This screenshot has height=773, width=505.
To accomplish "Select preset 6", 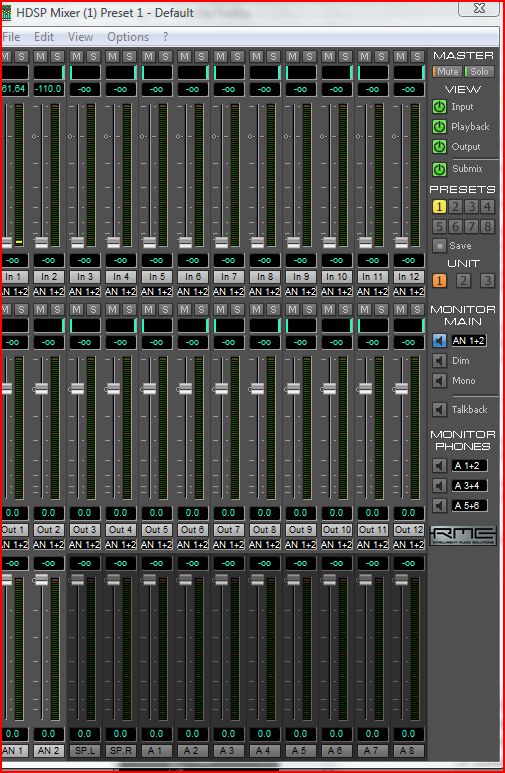I will tap(455, 226).
